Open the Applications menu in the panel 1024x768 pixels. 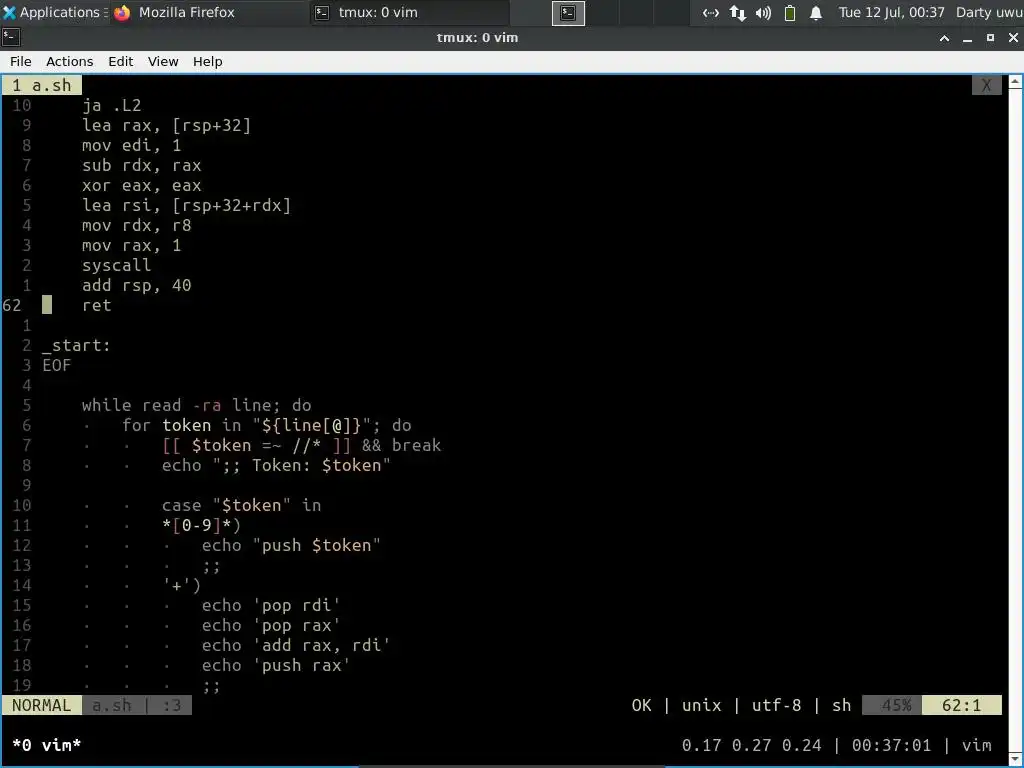[x=52, y=12]
